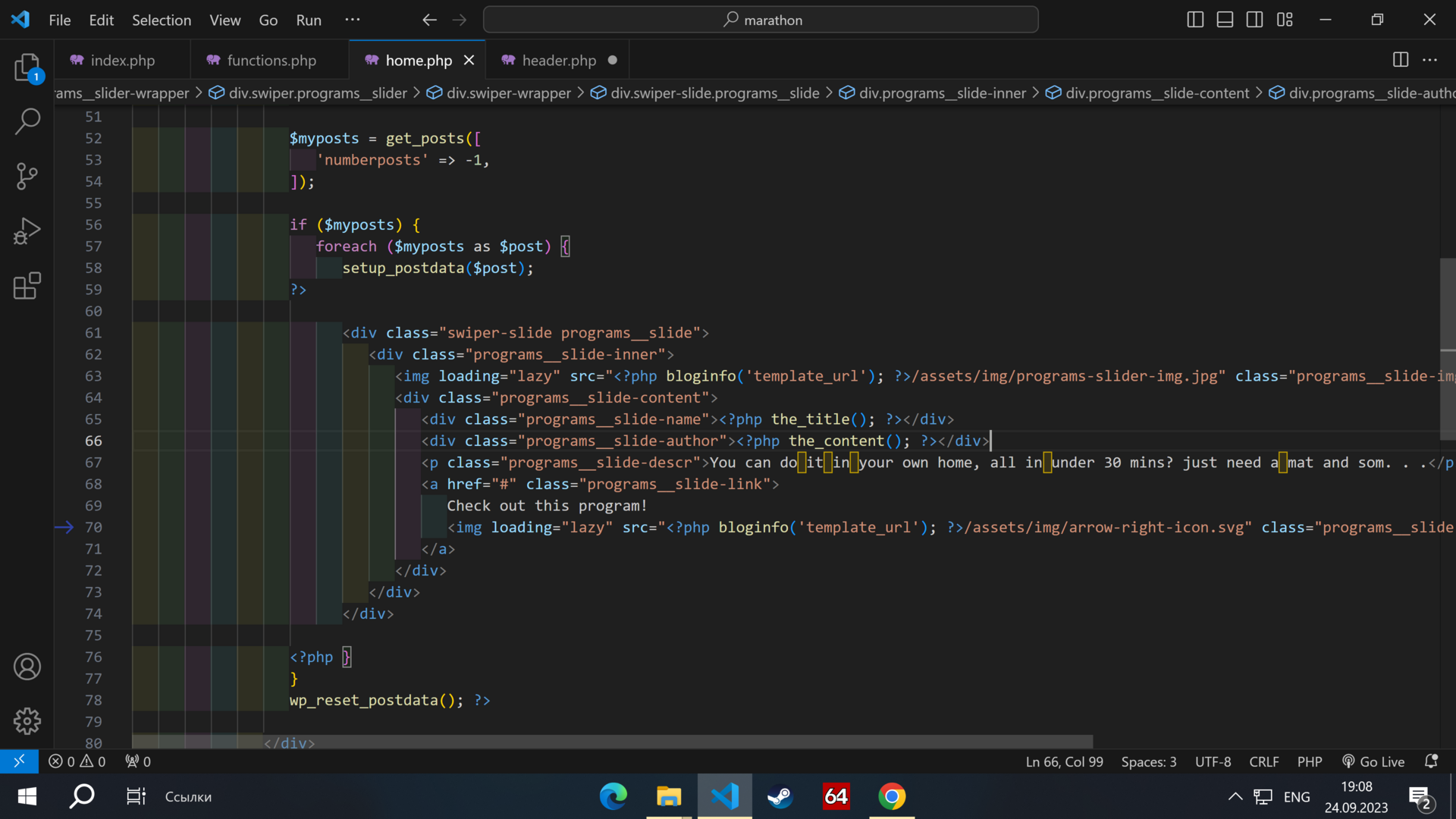
Task: Open Google Chrome from the taskbar
Action: pos(892,796)
